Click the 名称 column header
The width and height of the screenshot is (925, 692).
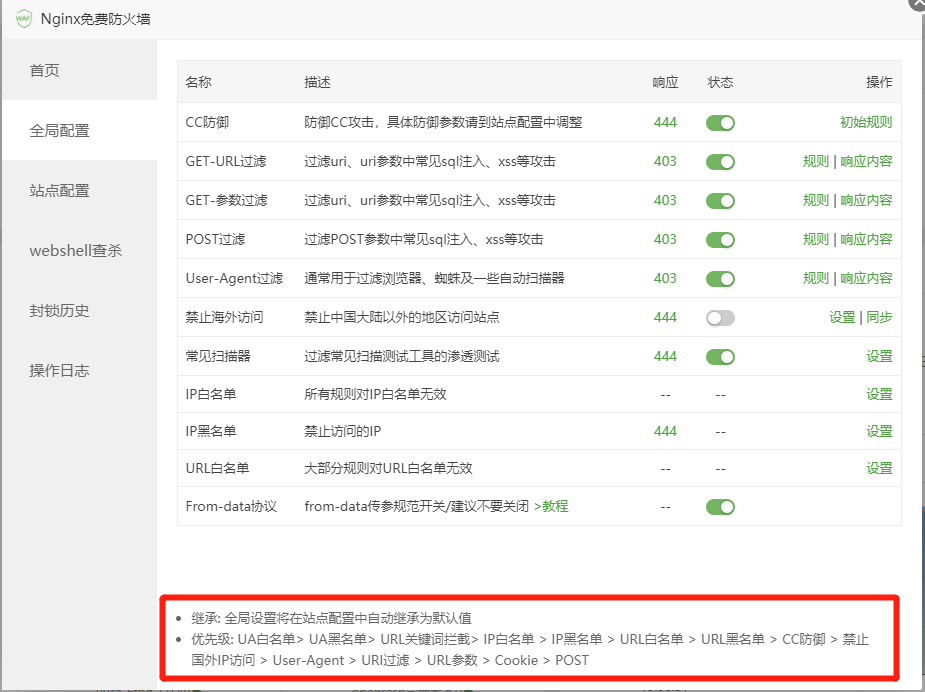pos(198,82)
